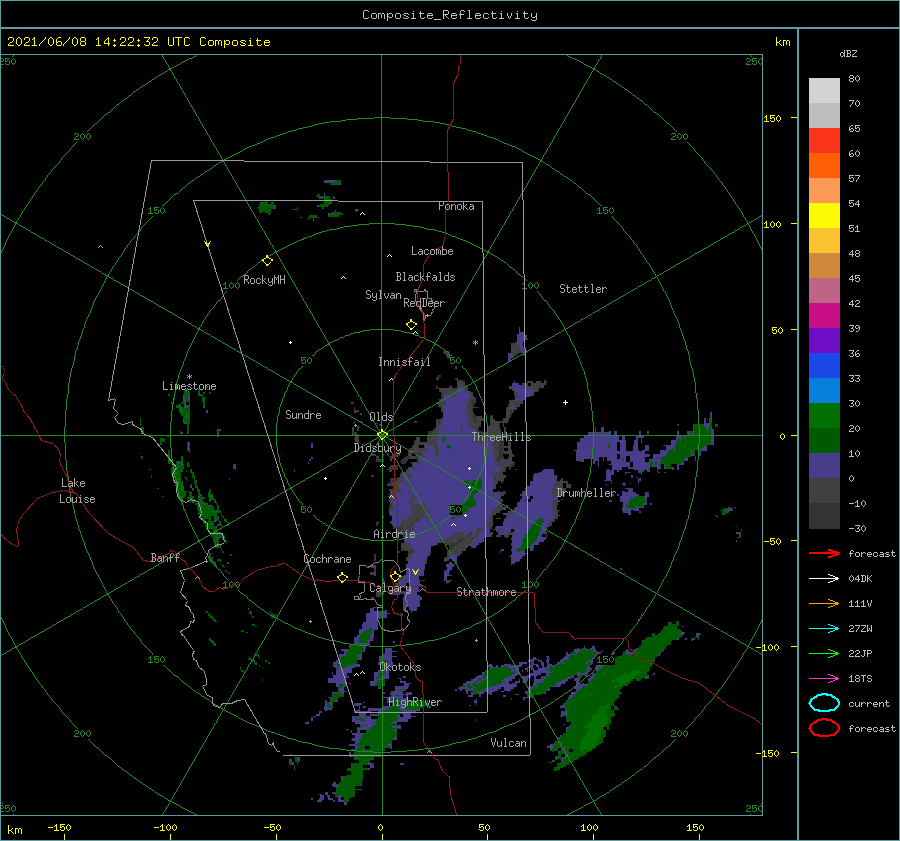
Task: Click the green 20 dBZ color swatch
Action: 824,415
